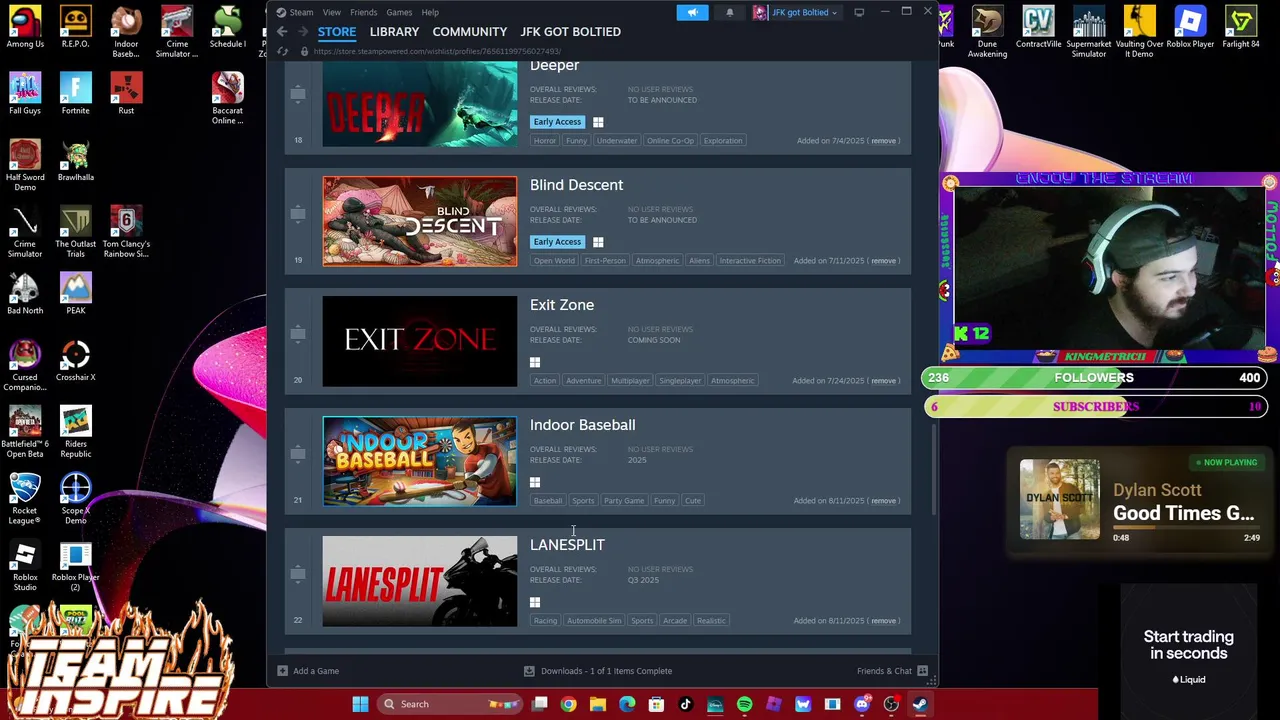Select the Horror tag on Deeper
The width and height of the screenshot is (1280, 720).
(x=544, y=141)
